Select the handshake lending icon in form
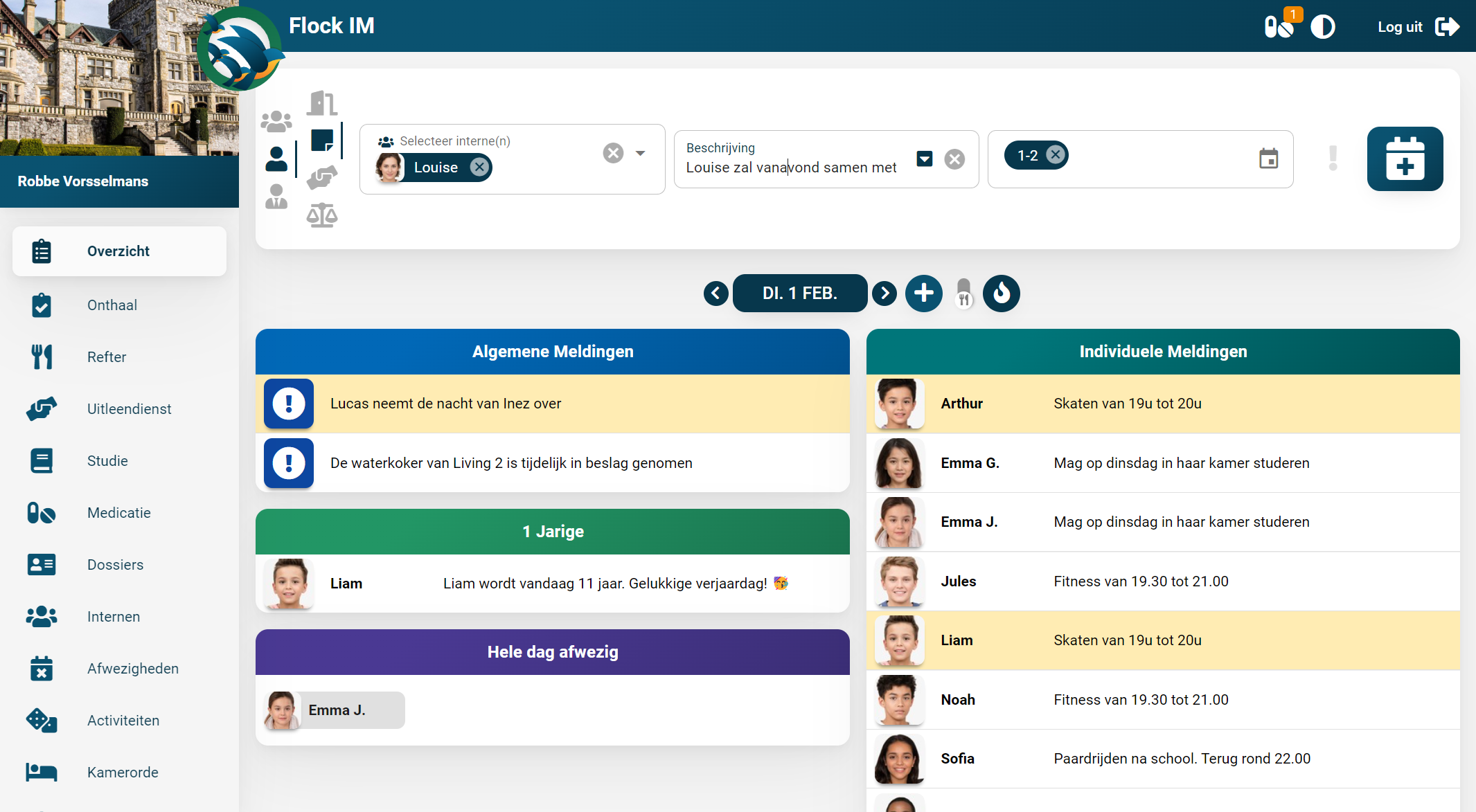Image resolution: width=1476 pixels, height=812 pixels. click(x=322, y=177)
